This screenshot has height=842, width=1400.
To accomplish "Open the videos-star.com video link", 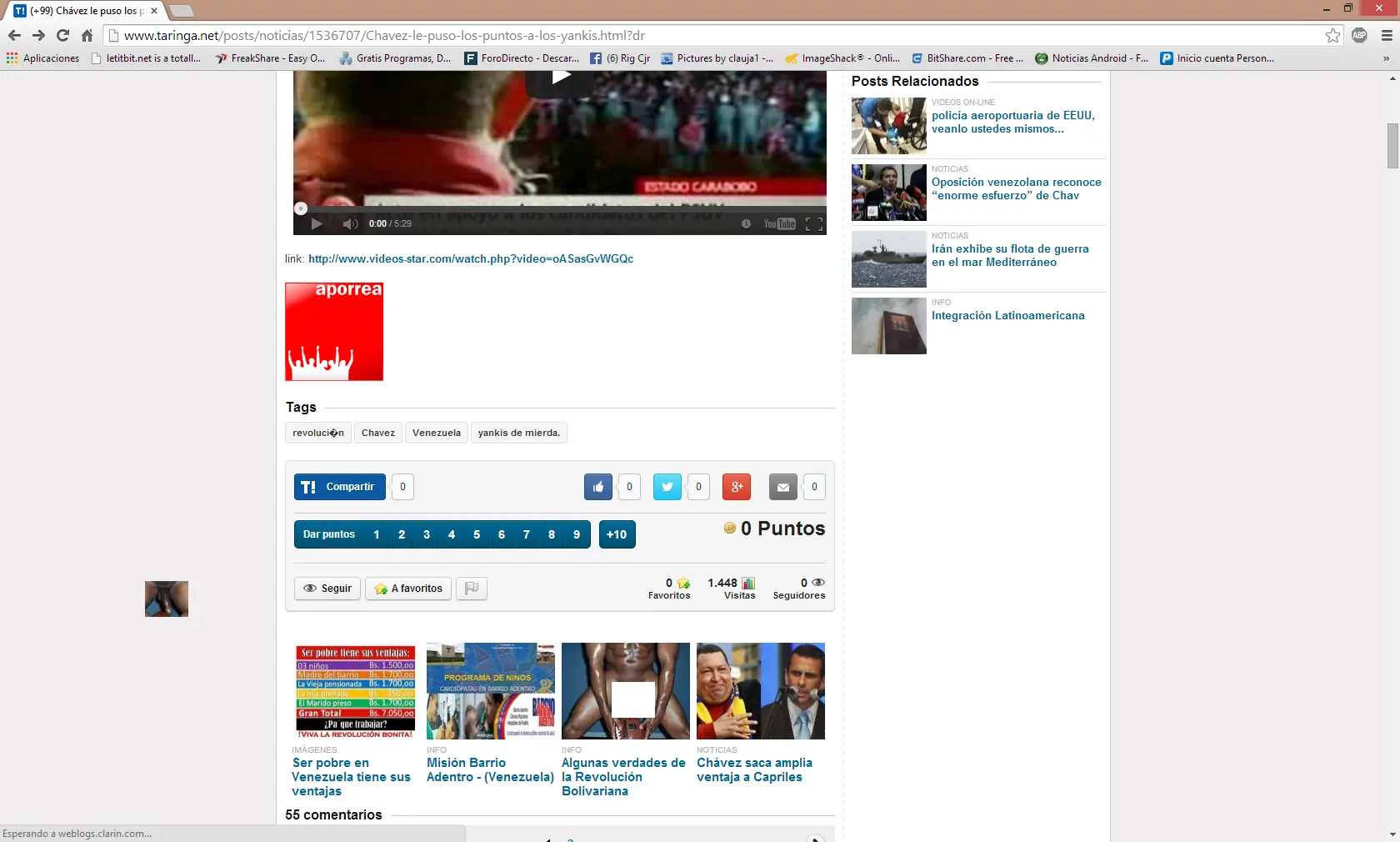I will tap(471, 258).
